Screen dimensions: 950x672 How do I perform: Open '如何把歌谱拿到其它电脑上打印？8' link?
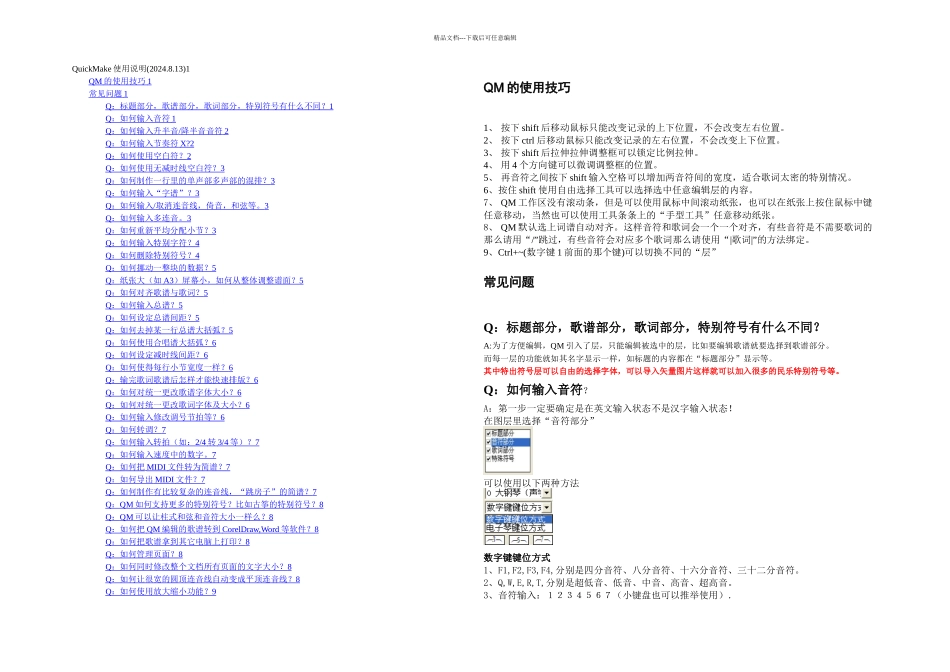pyautogui.click(x=178, y=541)
